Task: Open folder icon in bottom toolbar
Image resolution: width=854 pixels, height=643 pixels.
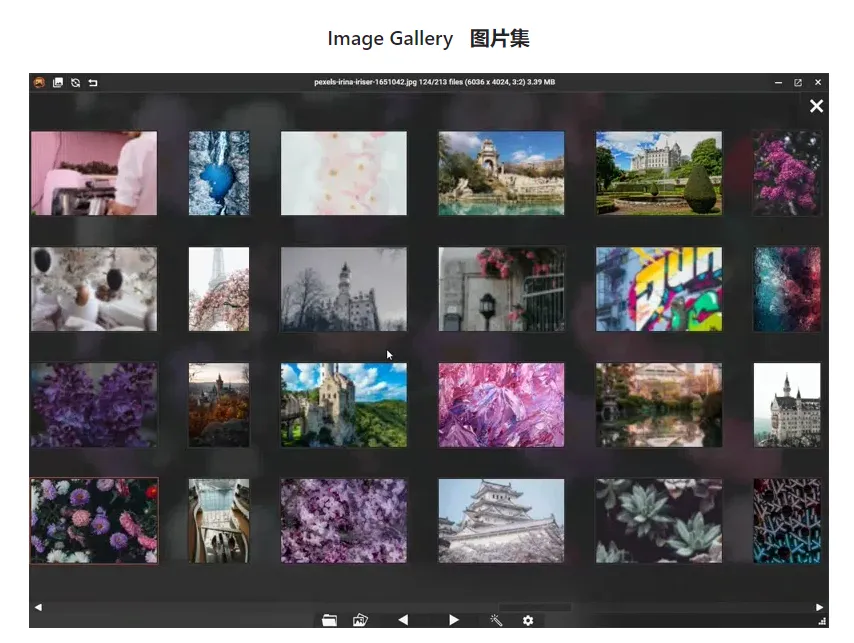Action: [329, 620]
